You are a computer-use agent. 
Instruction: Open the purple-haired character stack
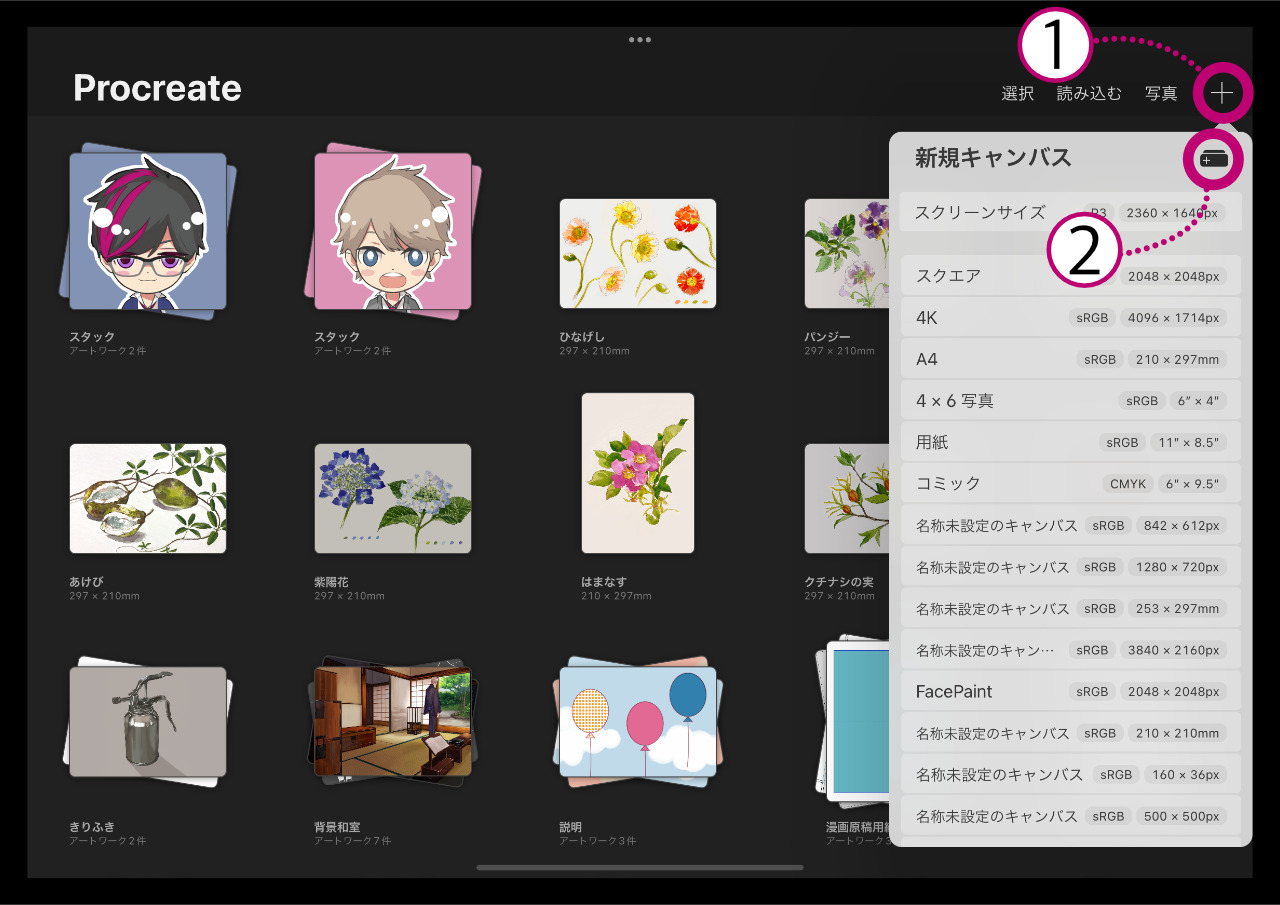coord(148,231)
